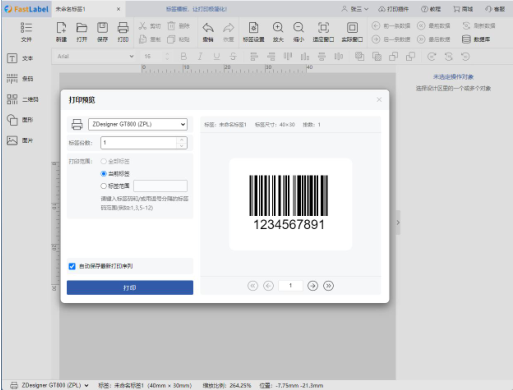Click the align-left objects icon
The height and width of the screenshot is (390, 513).
[254, 56]
